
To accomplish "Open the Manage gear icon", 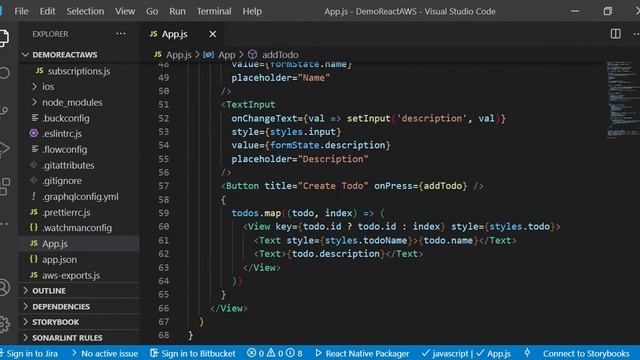I will click(4, 324).
